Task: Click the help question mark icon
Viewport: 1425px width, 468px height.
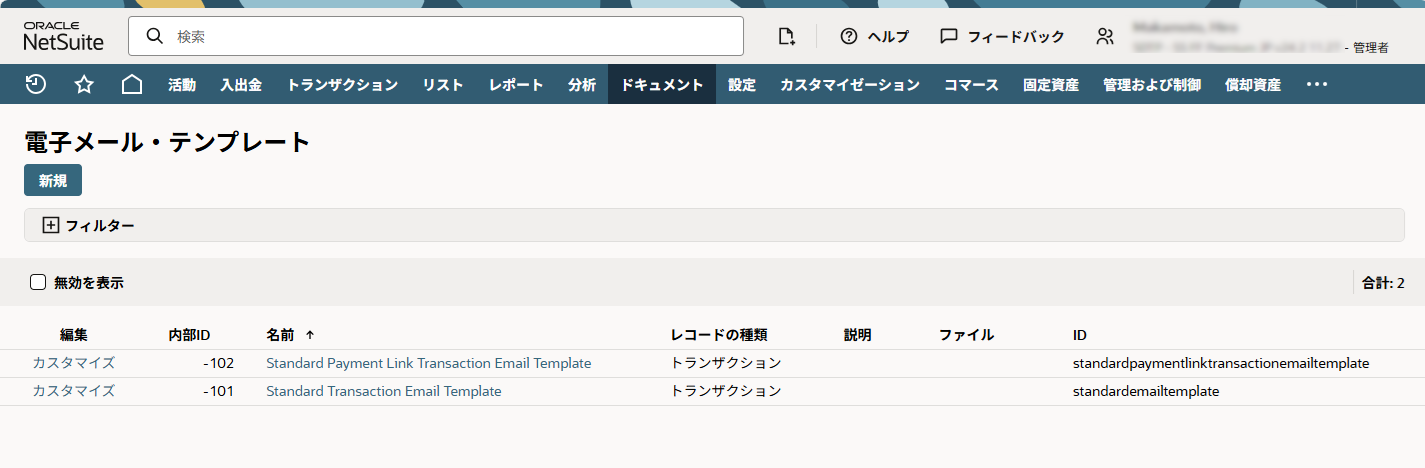Action: [849, 36]
